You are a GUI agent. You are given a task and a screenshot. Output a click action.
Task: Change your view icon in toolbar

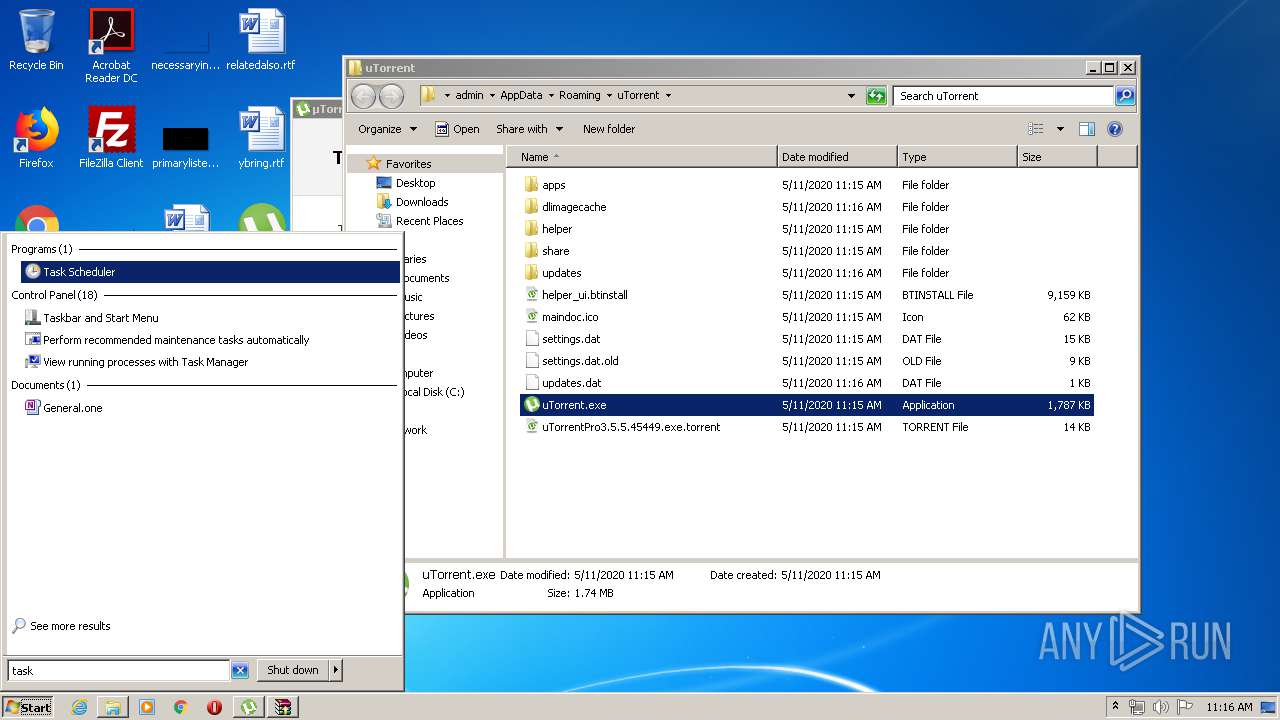(x=1036, y=129)
